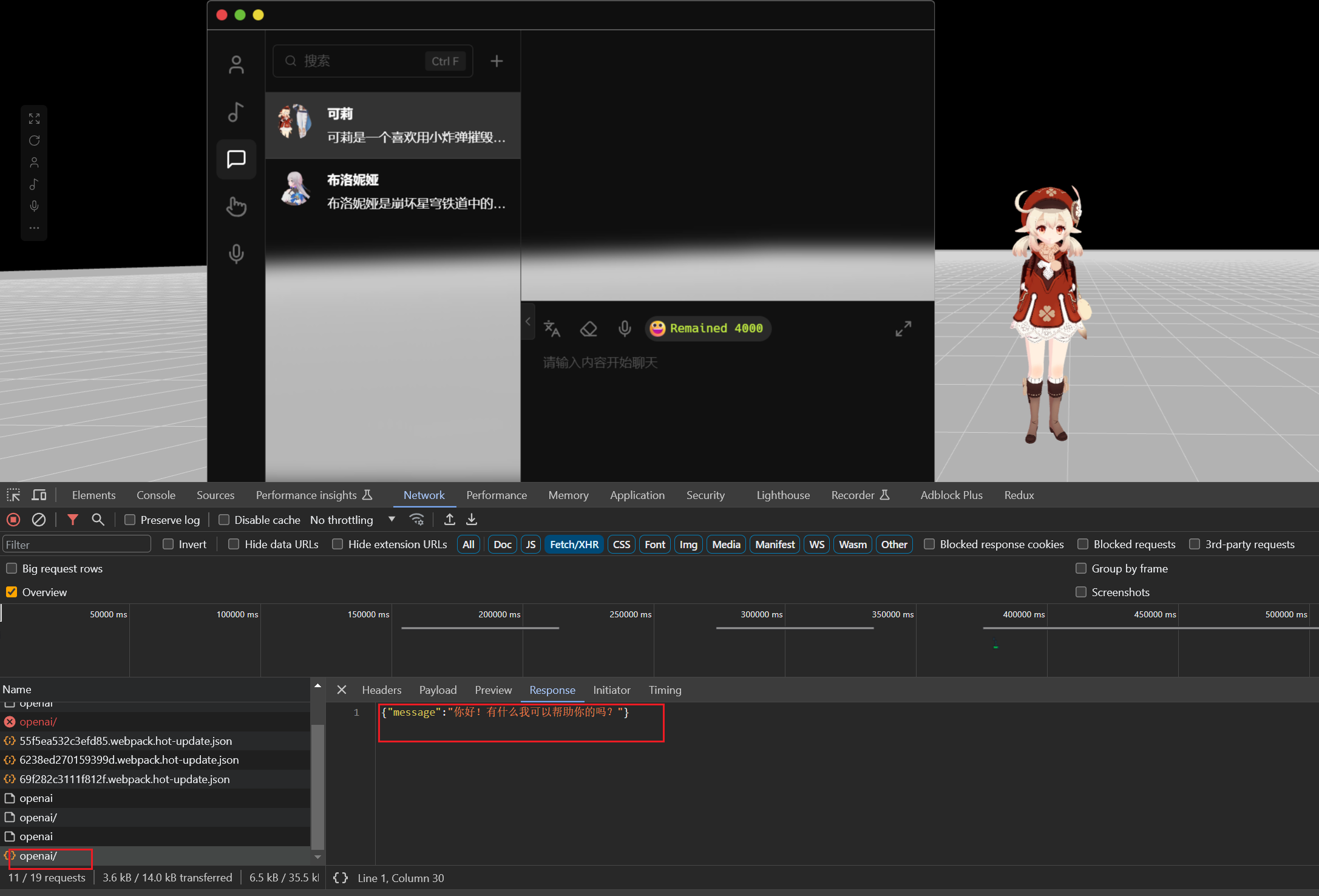The width and height of the screenshot is (1319, 896).
Task: Click the DevTools inspect element icon
Action: 13,495
